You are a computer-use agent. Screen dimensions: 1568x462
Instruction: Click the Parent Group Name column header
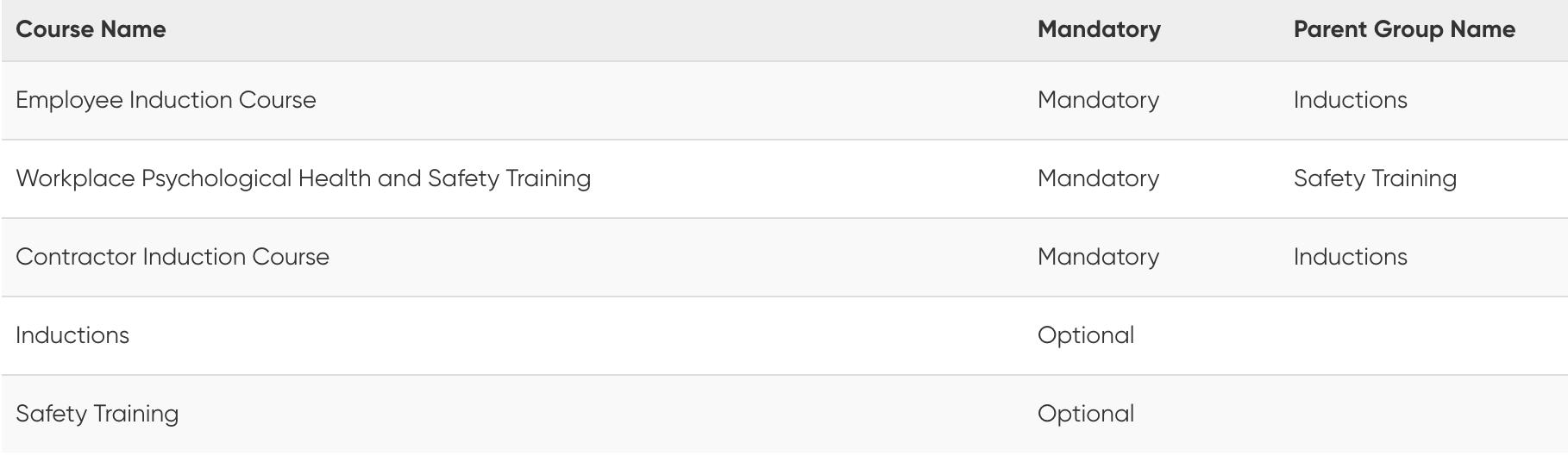click(1403, 29)
